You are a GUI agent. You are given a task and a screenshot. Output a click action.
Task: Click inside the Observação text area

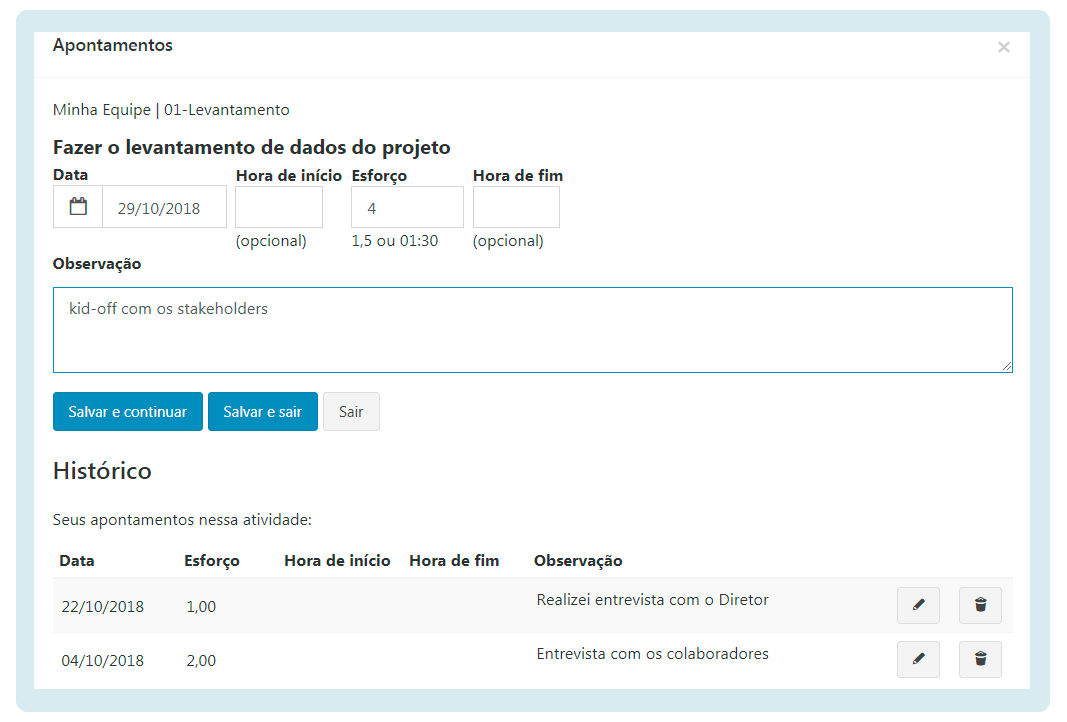click(533, 330)
